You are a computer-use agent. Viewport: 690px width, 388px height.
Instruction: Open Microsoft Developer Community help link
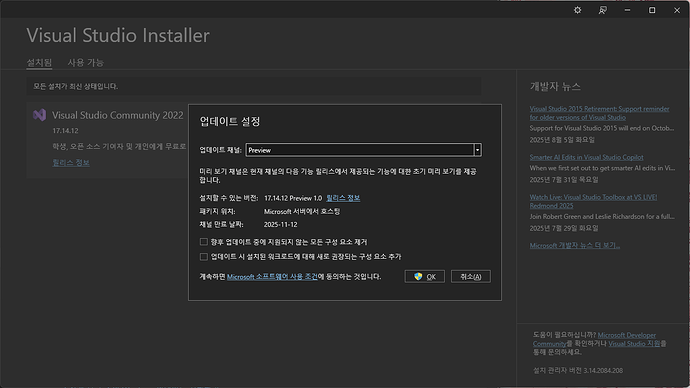595,339
